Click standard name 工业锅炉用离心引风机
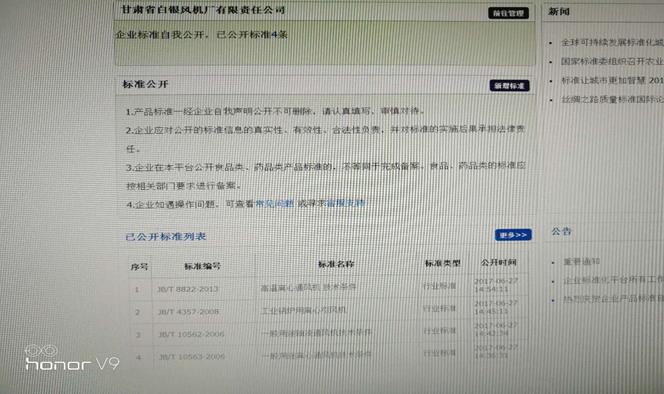This screenshot has height=394, width=664. pos(304,310)
